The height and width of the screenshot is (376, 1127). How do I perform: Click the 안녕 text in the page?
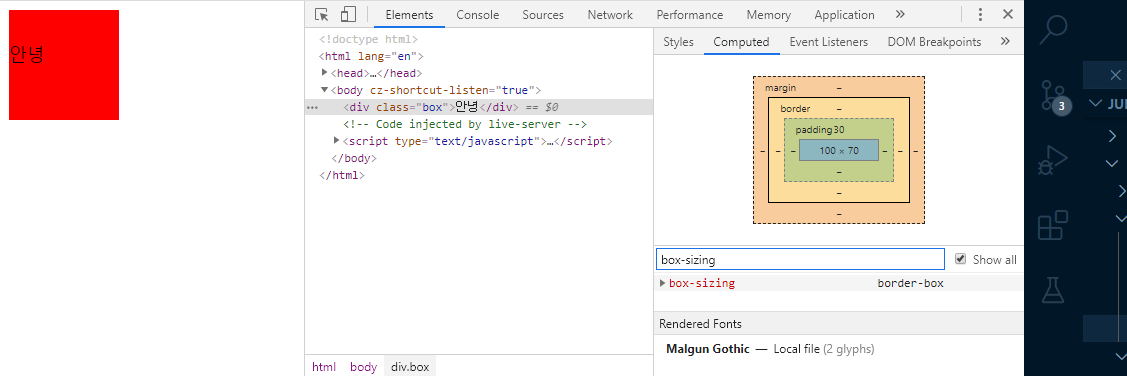[x=27, y=54]
